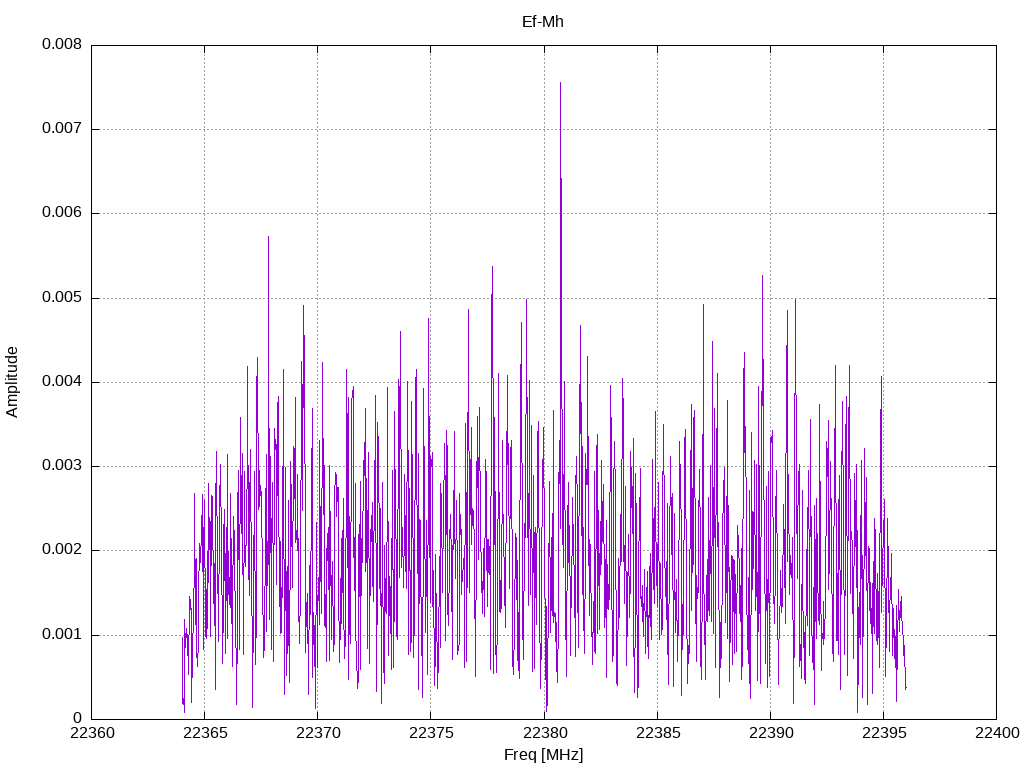The image size is (1024, 768).
Task: Select the y-axis tick label 0.007
Action: 62,128
